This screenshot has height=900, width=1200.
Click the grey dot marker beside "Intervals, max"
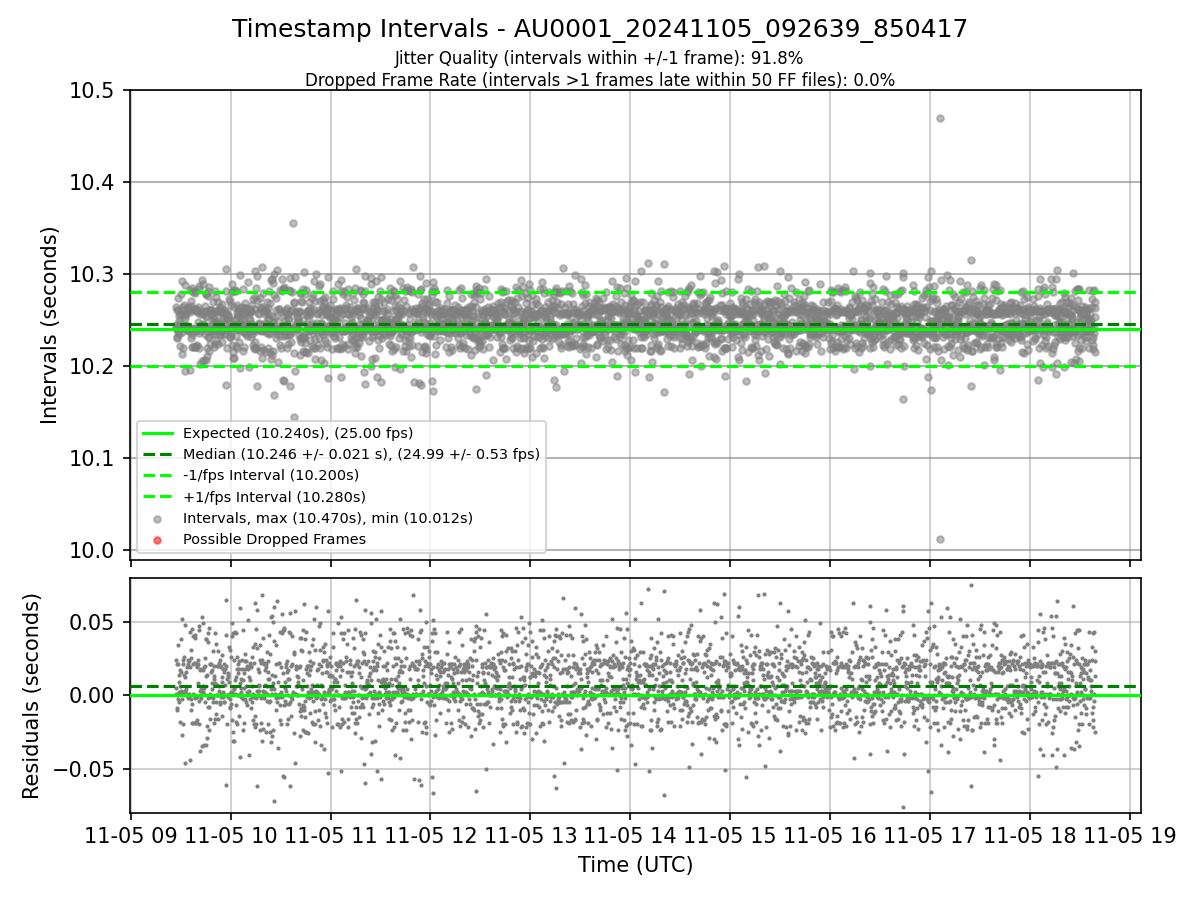(x=158, y=518)
